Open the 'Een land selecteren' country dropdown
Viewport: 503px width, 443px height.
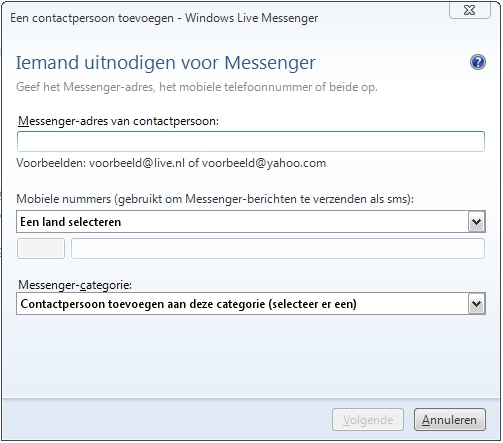(x=251, y=222)
